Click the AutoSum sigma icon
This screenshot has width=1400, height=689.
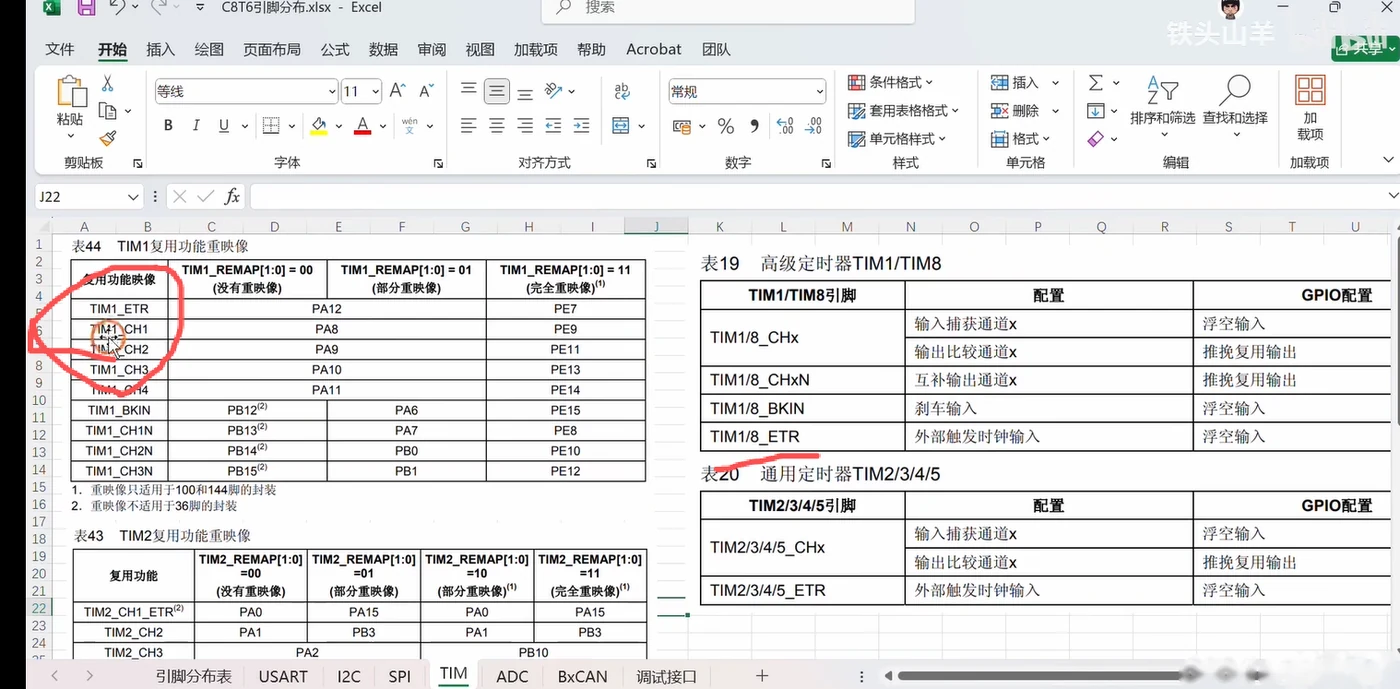point(1096,83)
